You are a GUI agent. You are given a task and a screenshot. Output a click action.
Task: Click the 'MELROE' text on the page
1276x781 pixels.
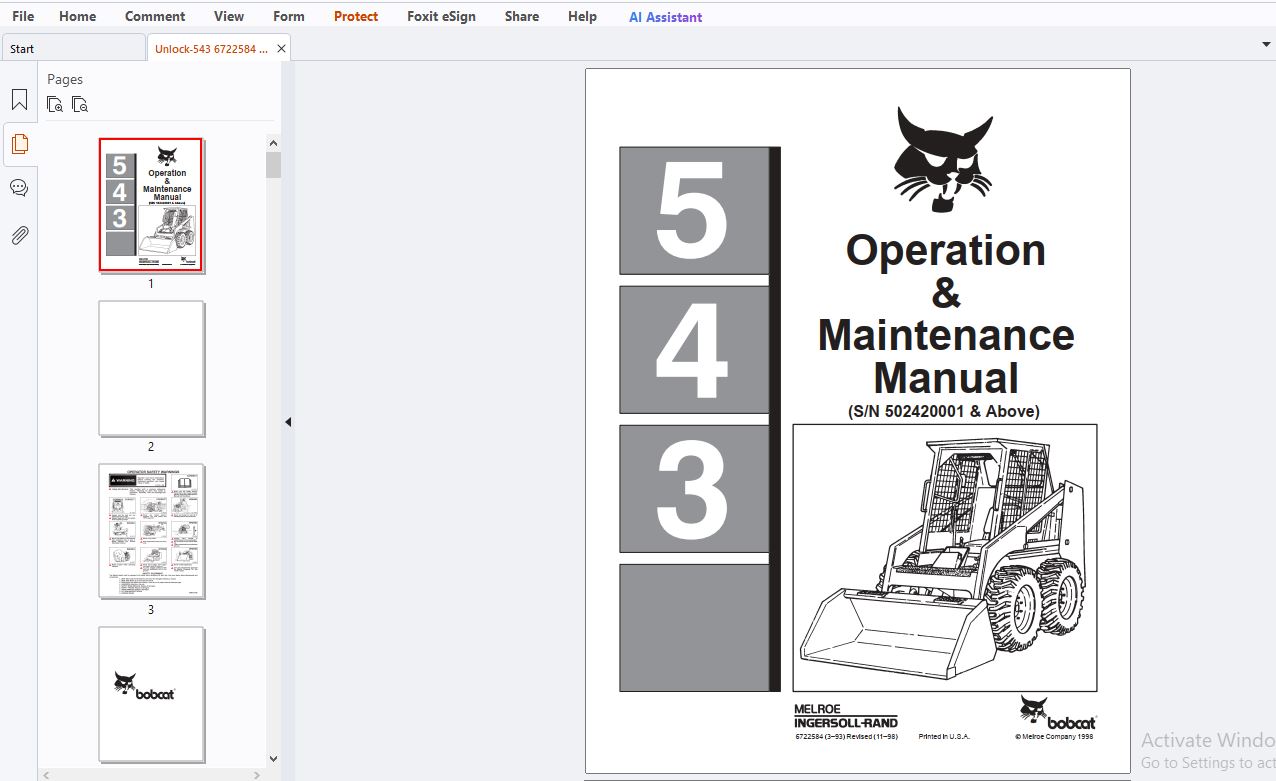[x=817, y=709]
